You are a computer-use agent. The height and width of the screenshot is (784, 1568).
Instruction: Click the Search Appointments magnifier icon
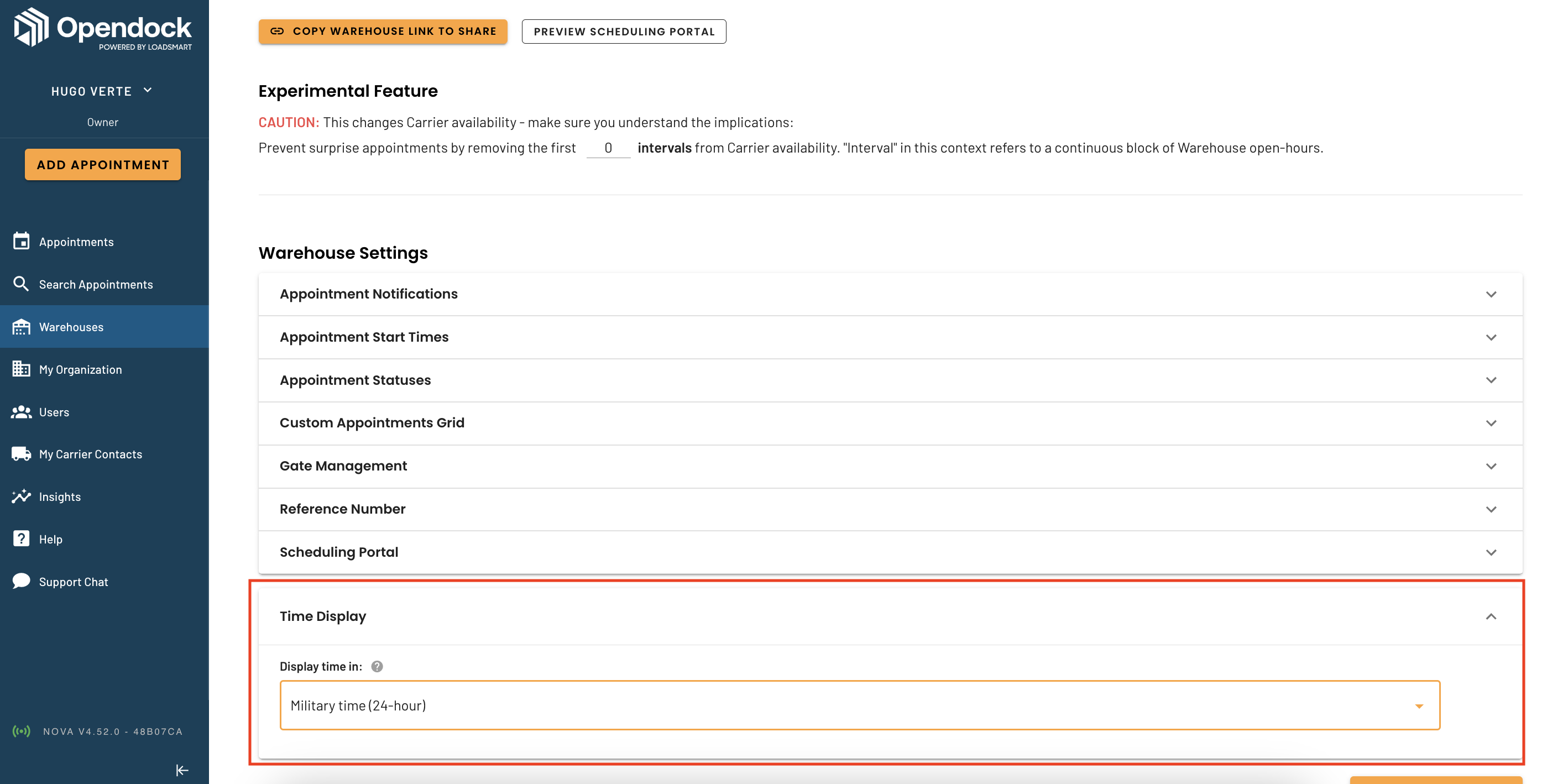[22, 284]
